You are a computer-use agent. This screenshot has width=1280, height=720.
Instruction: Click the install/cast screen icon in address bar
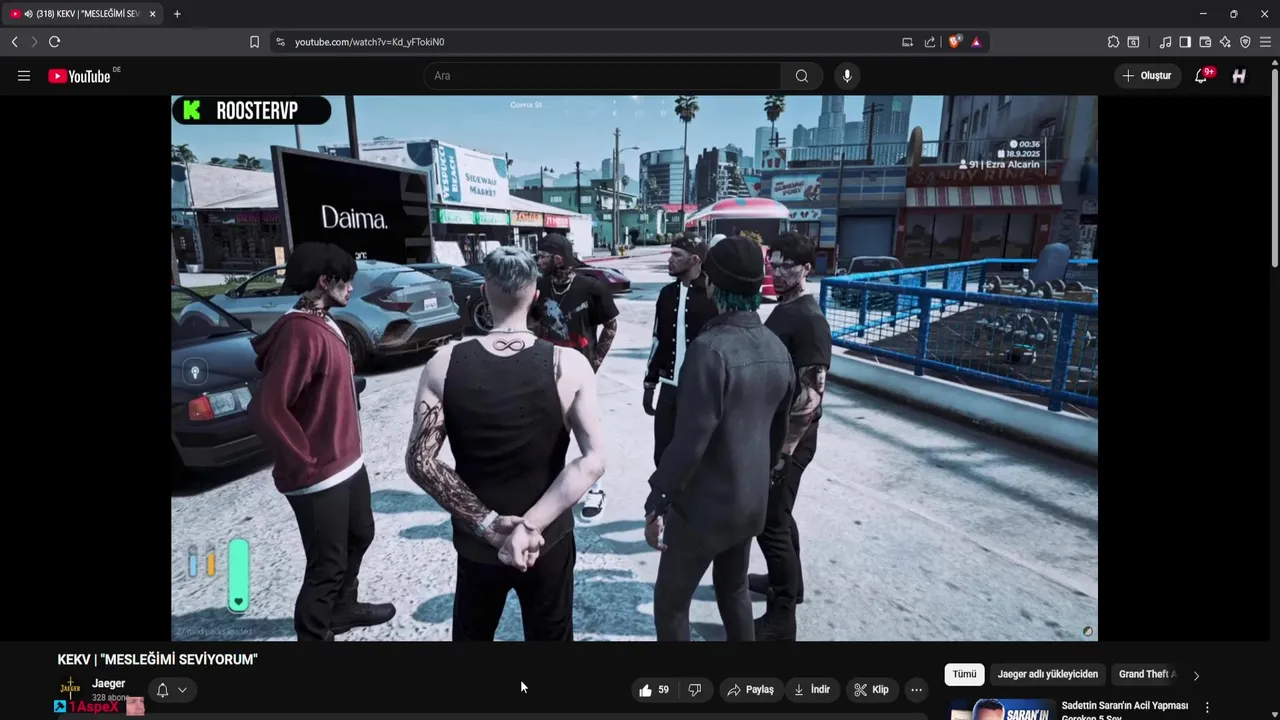pyautogui.click(x=907, y=42)
